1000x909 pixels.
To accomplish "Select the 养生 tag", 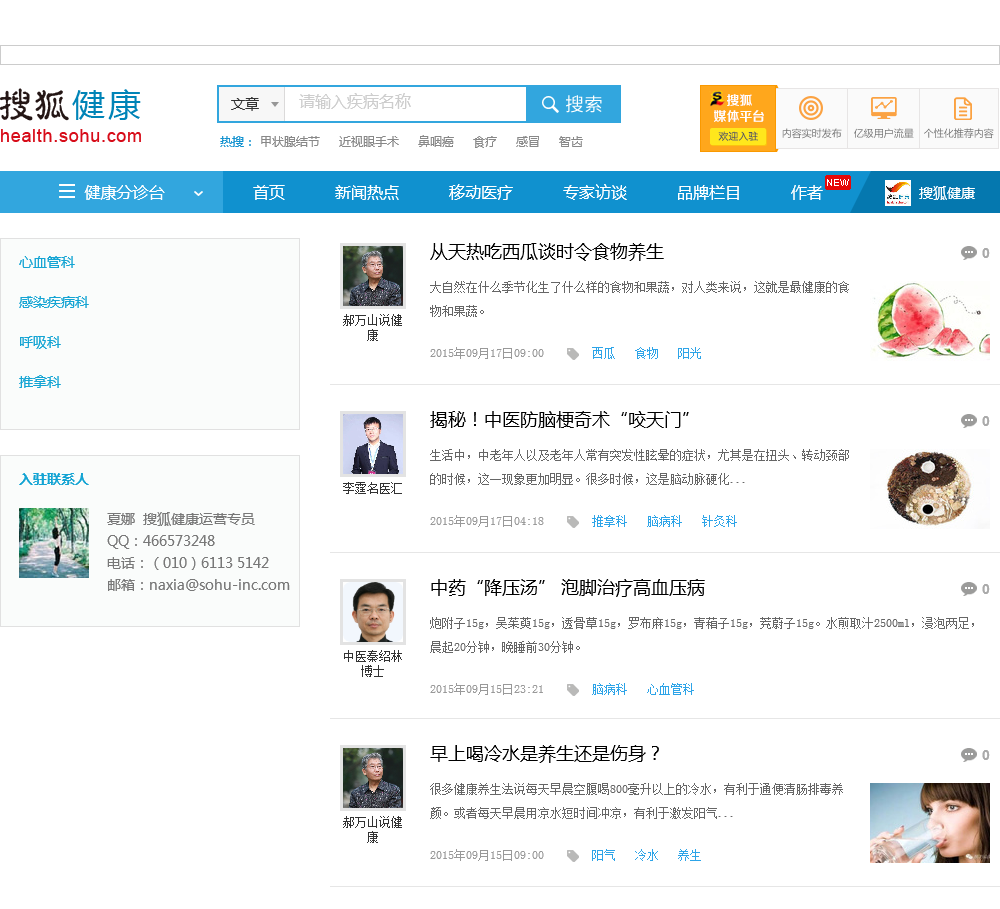I will 689,855.
